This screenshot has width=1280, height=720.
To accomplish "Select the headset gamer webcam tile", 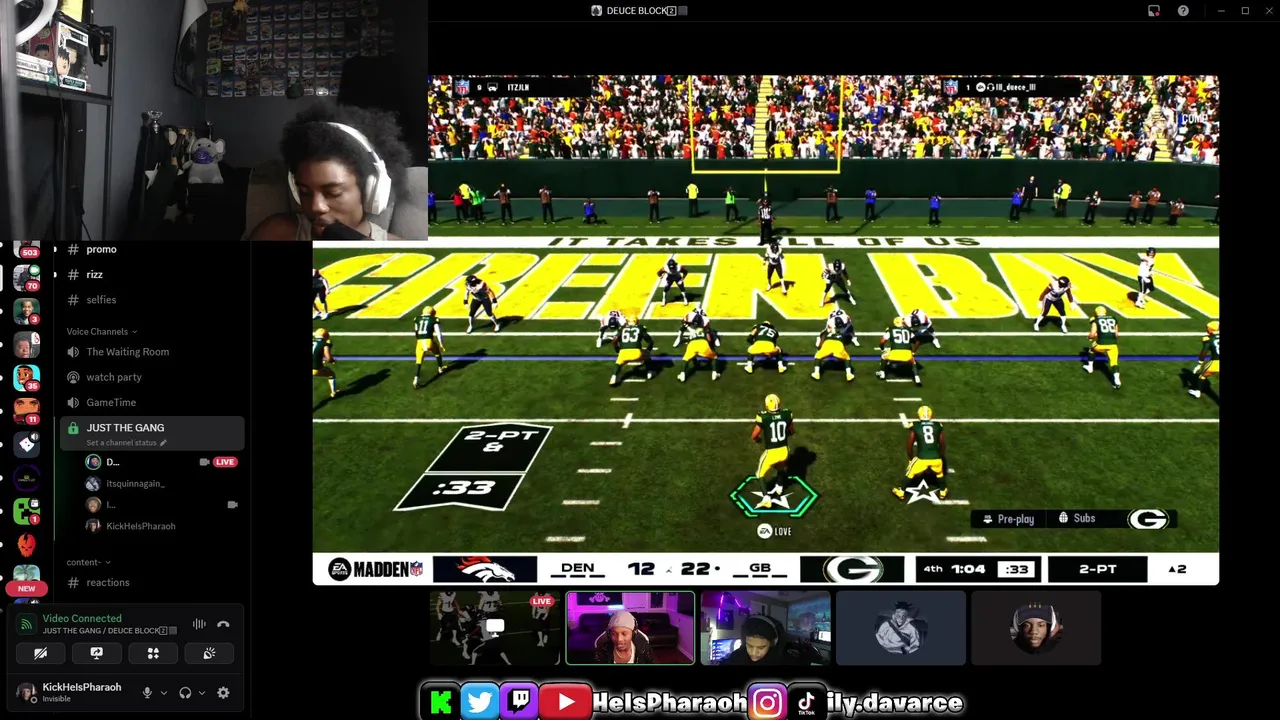I will pos(765,628).
